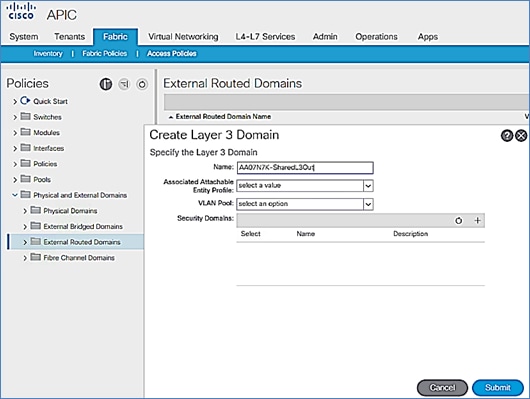This screenshot has width=530, height=399.
Task: Select Physical and External Domains tree item
Action: [80, 195]
